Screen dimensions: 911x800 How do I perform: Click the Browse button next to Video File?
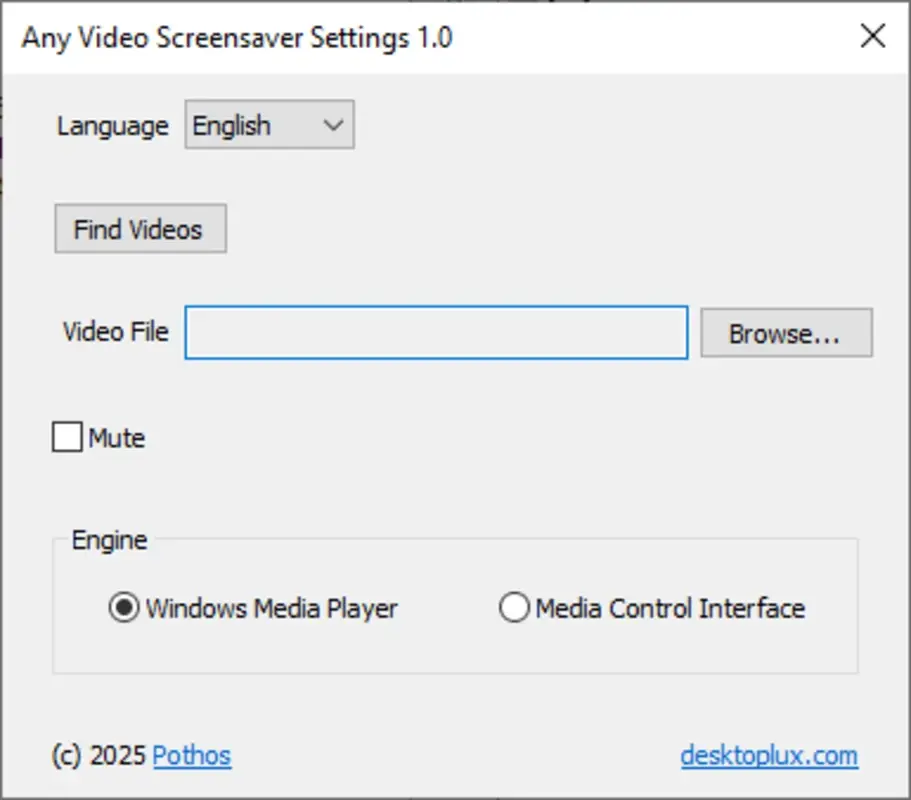point(786,332)
